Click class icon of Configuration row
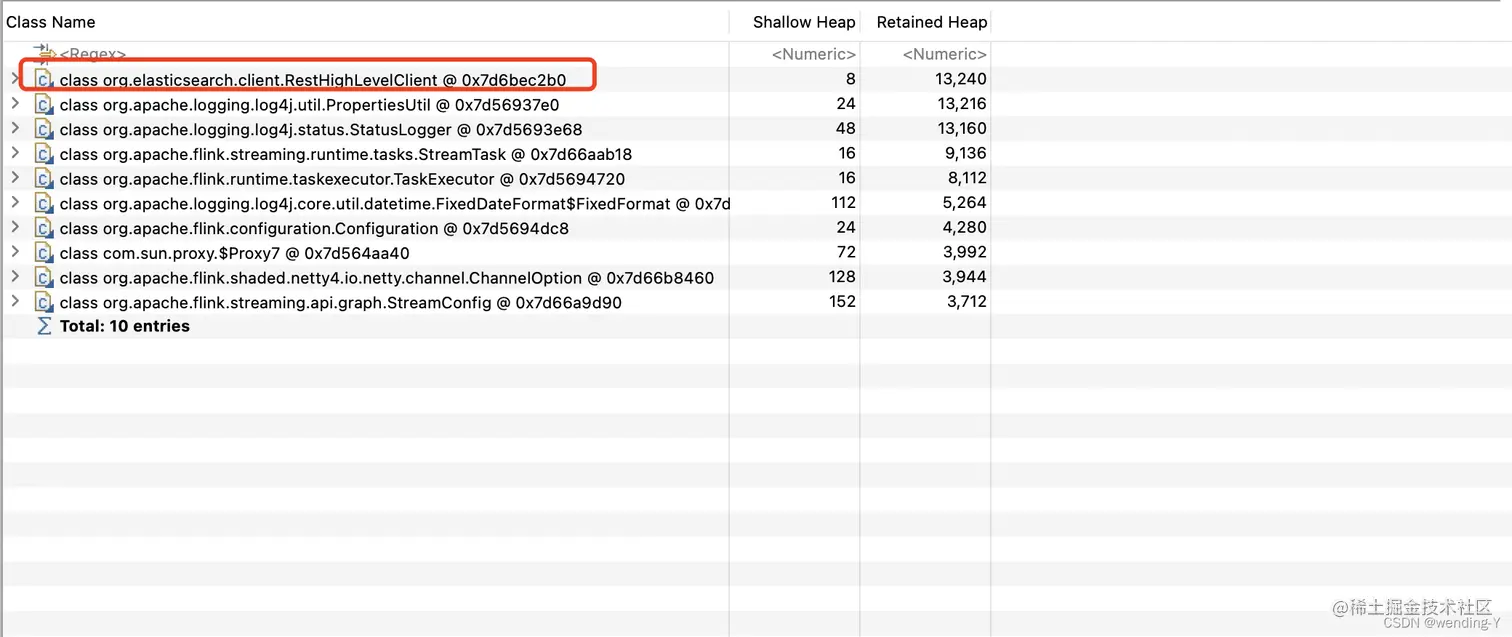 coord(43,228)
